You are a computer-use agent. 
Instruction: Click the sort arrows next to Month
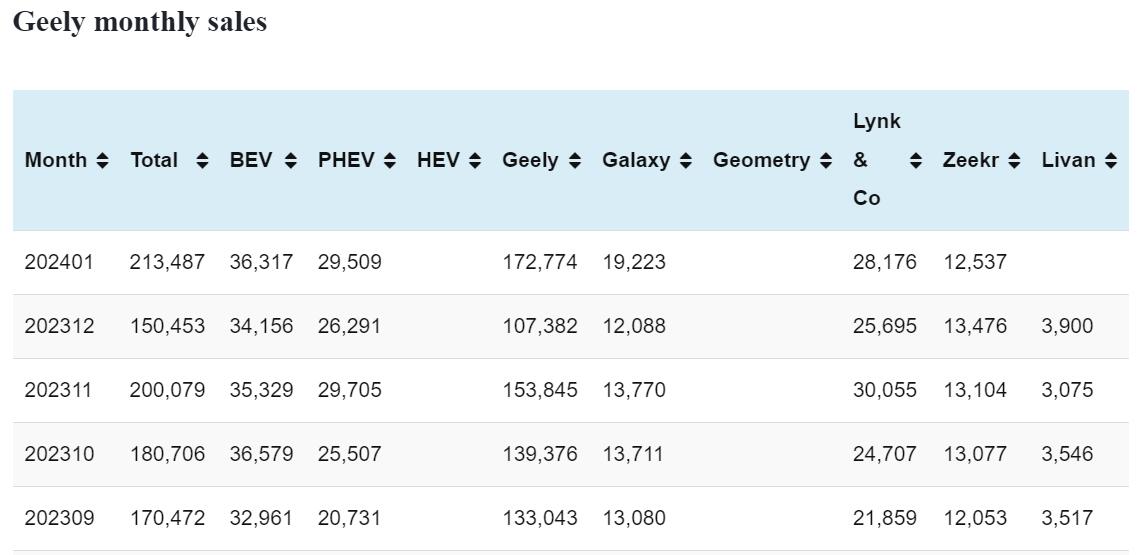[102, 161]
